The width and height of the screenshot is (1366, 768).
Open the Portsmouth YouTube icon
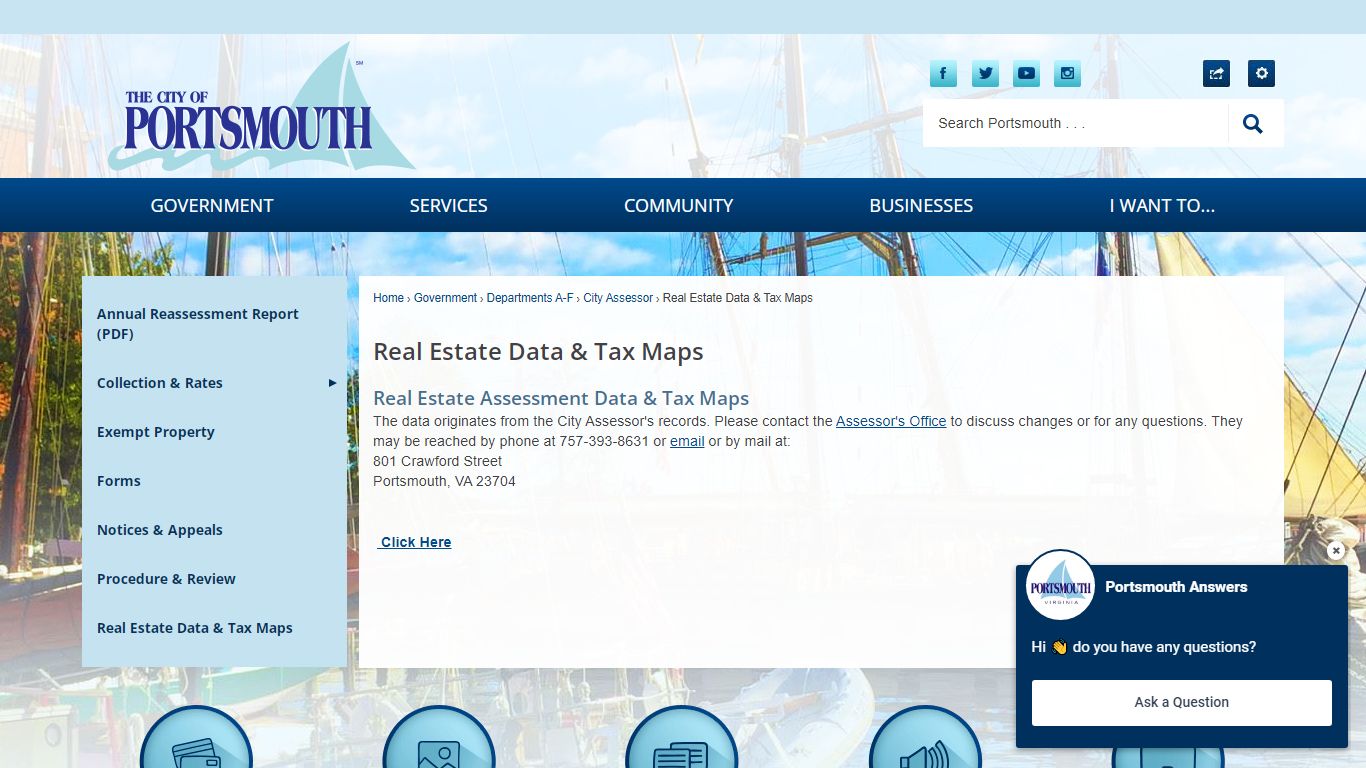(x=1026, y=73)
